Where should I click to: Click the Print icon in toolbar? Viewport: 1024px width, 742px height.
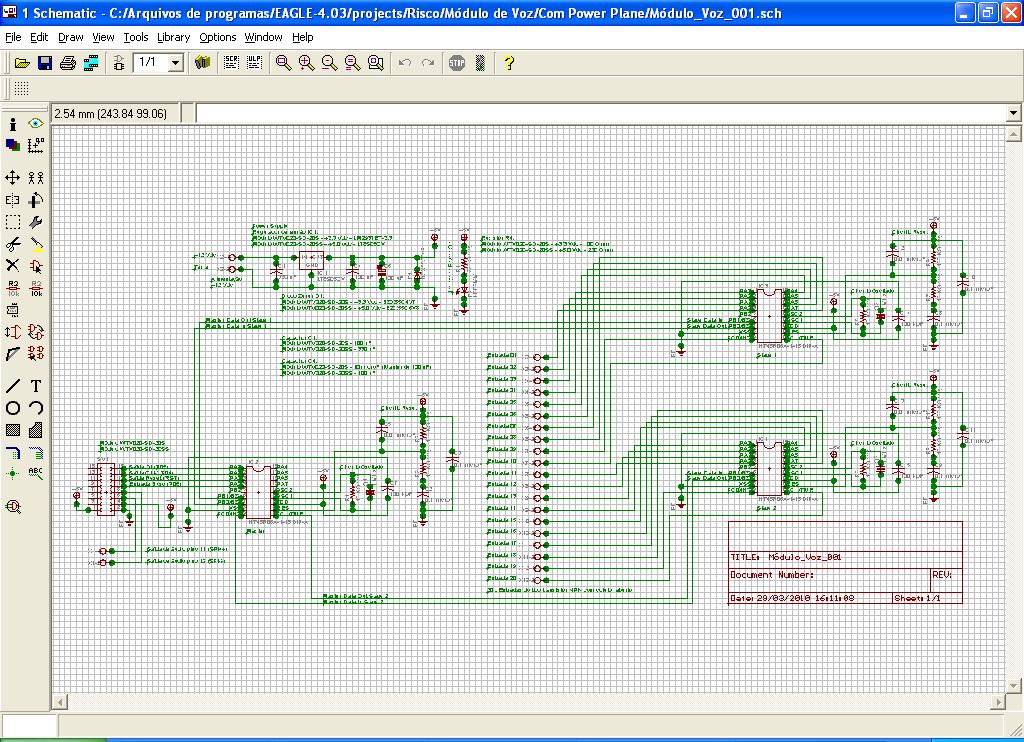pyautogui.click(x=67, y=63)
